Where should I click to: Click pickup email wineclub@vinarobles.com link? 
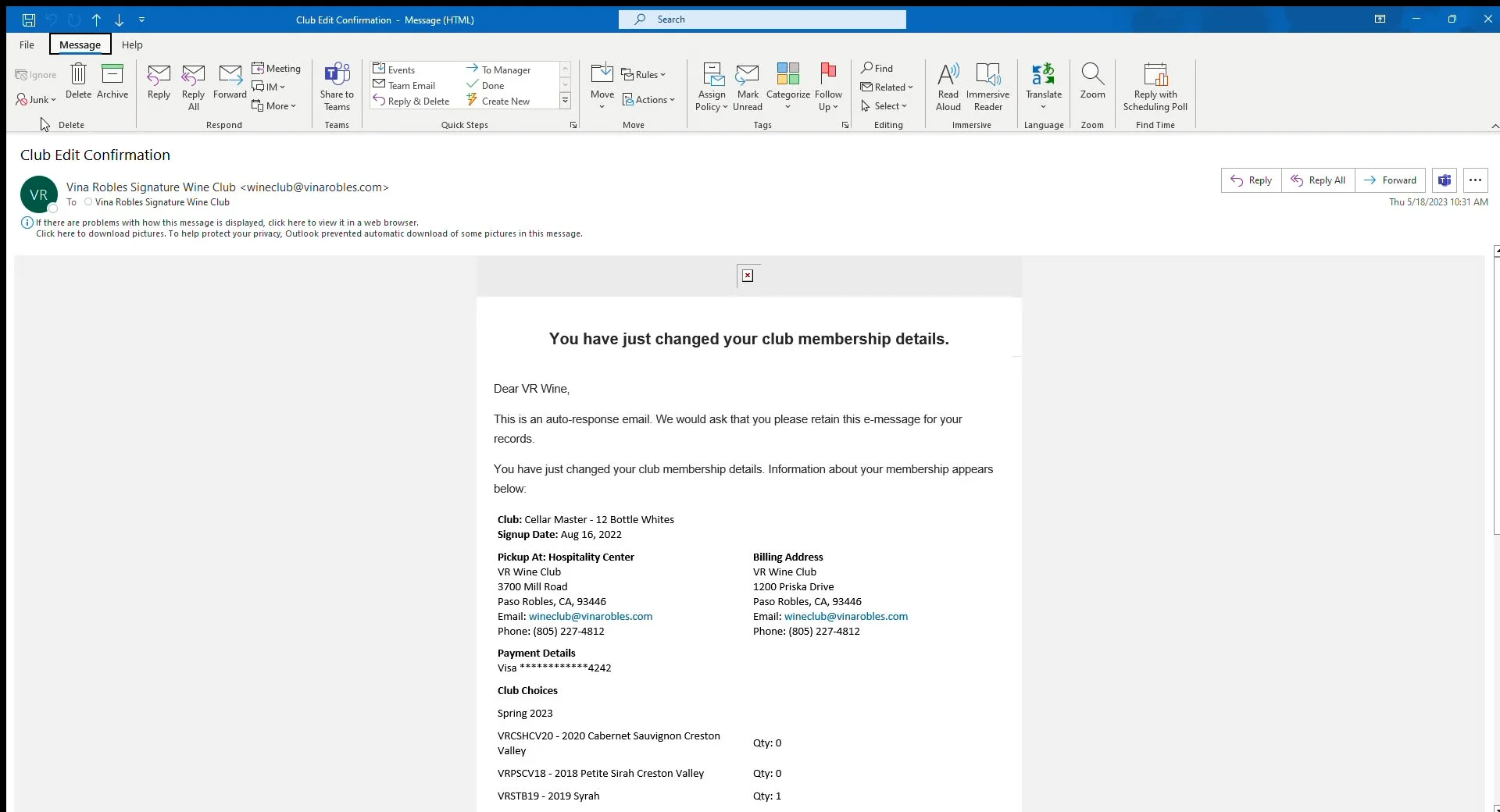point(591,616)
